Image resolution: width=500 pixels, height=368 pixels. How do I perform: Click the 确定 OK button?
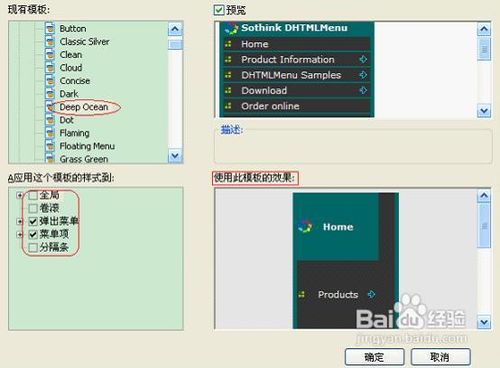(374, 357)
